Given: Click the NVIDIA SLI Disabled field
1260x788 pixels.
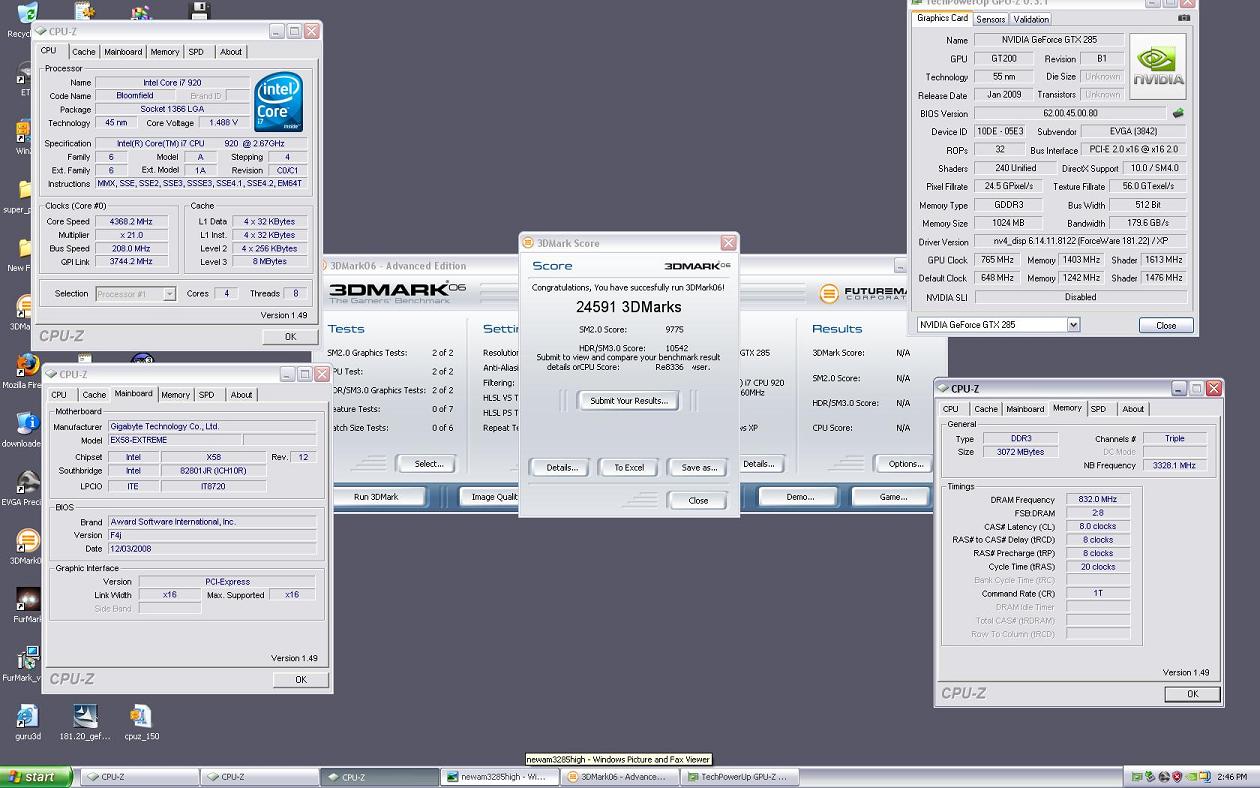Looking at the screenshot, I should [x=1080, y=297].
